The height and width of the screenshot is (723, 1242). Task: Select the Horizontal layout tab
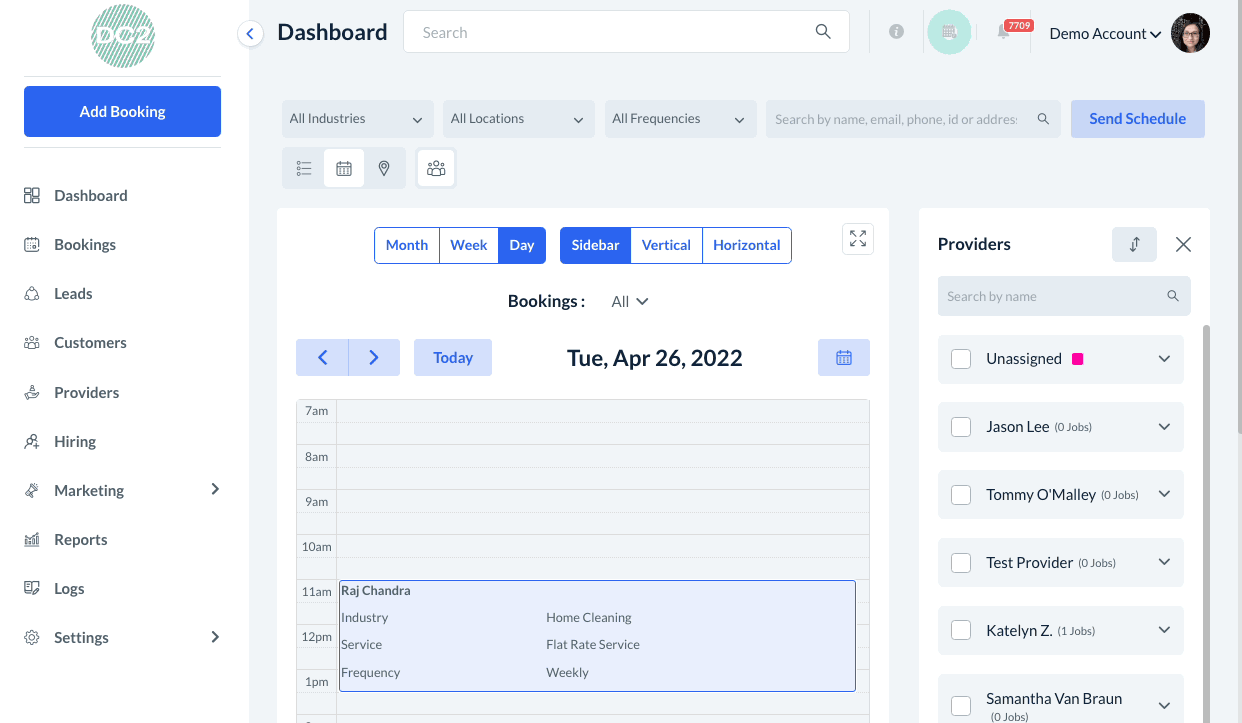click(747, 246)
